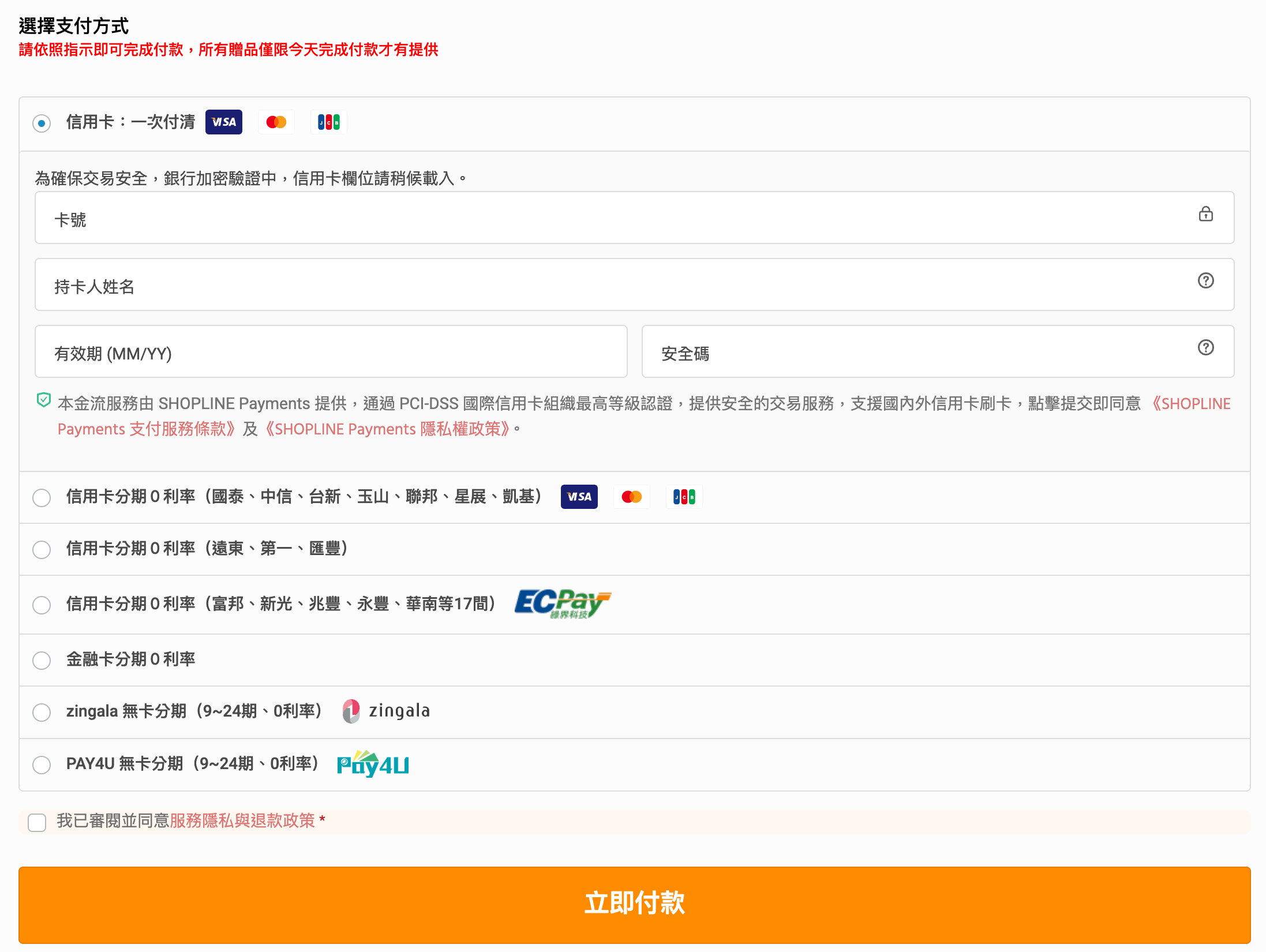Select PAY4U 無卡分期 option
The width and height of the screenshot is (1266, 952).
tap(42, 765)
